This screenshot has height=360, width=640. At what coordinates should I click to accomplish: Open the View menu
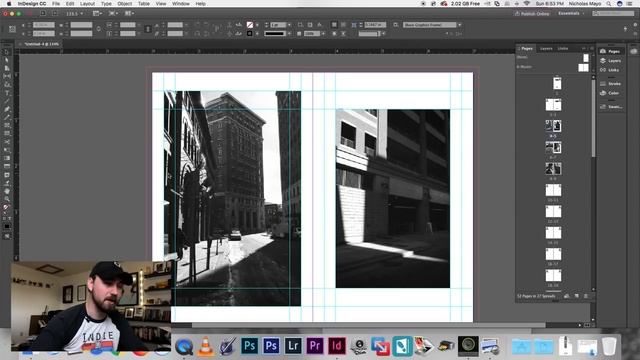tap(161, 4)
